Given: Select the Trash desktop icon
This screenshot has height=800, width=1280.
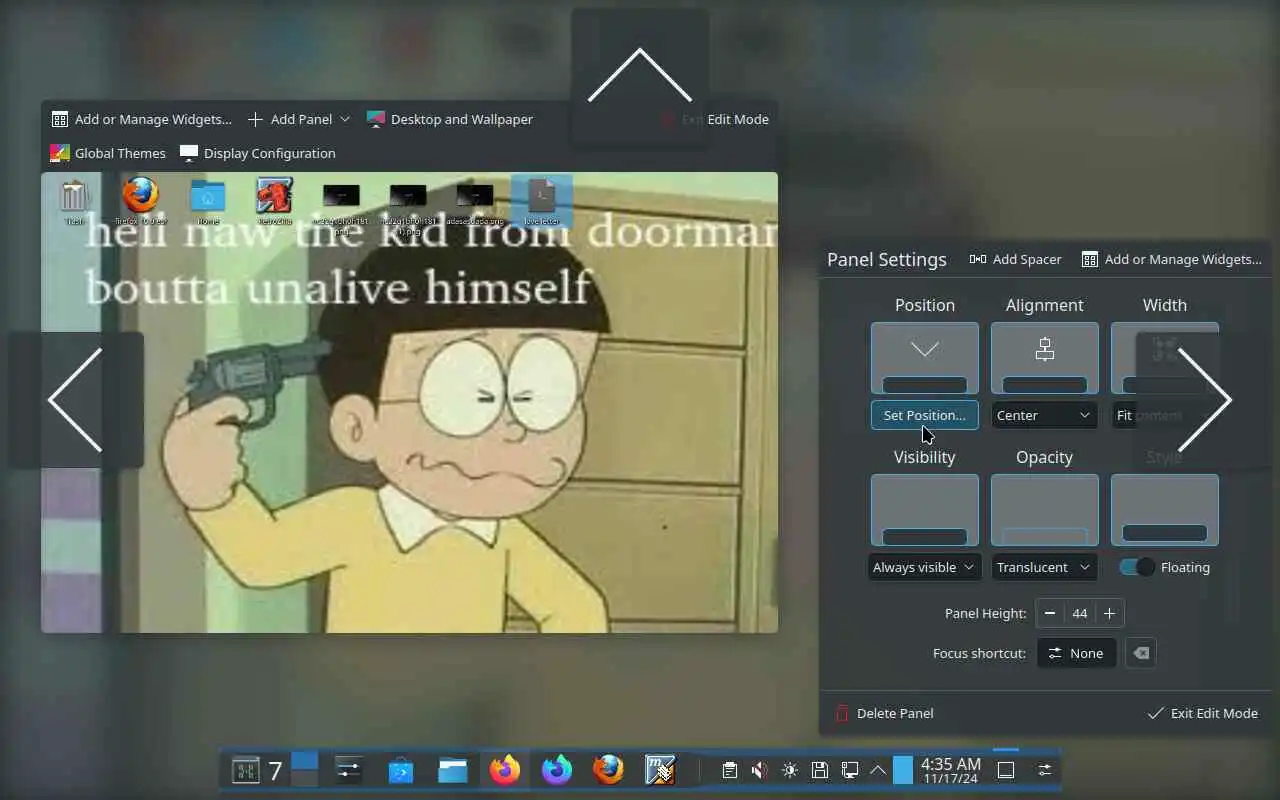Looking at the screenshot, I should (x=75, y=201).
